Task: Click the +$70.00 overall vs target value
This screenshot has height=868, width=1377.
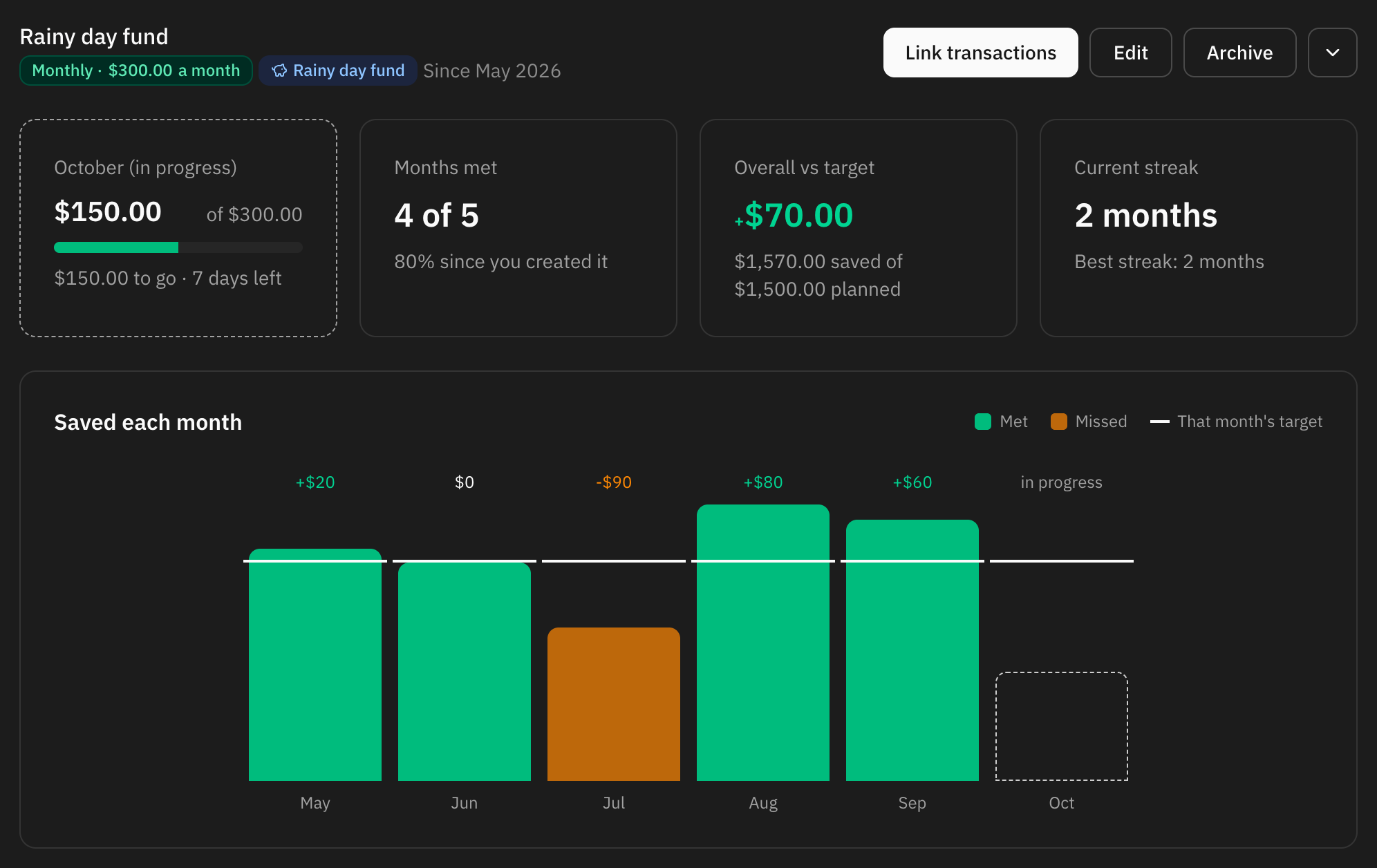Action: (794, 215)
